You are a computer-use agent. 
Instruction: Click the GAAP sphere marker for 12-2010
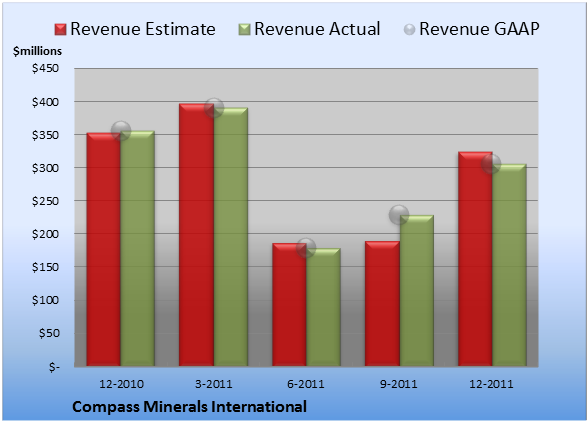coord(121,131)
